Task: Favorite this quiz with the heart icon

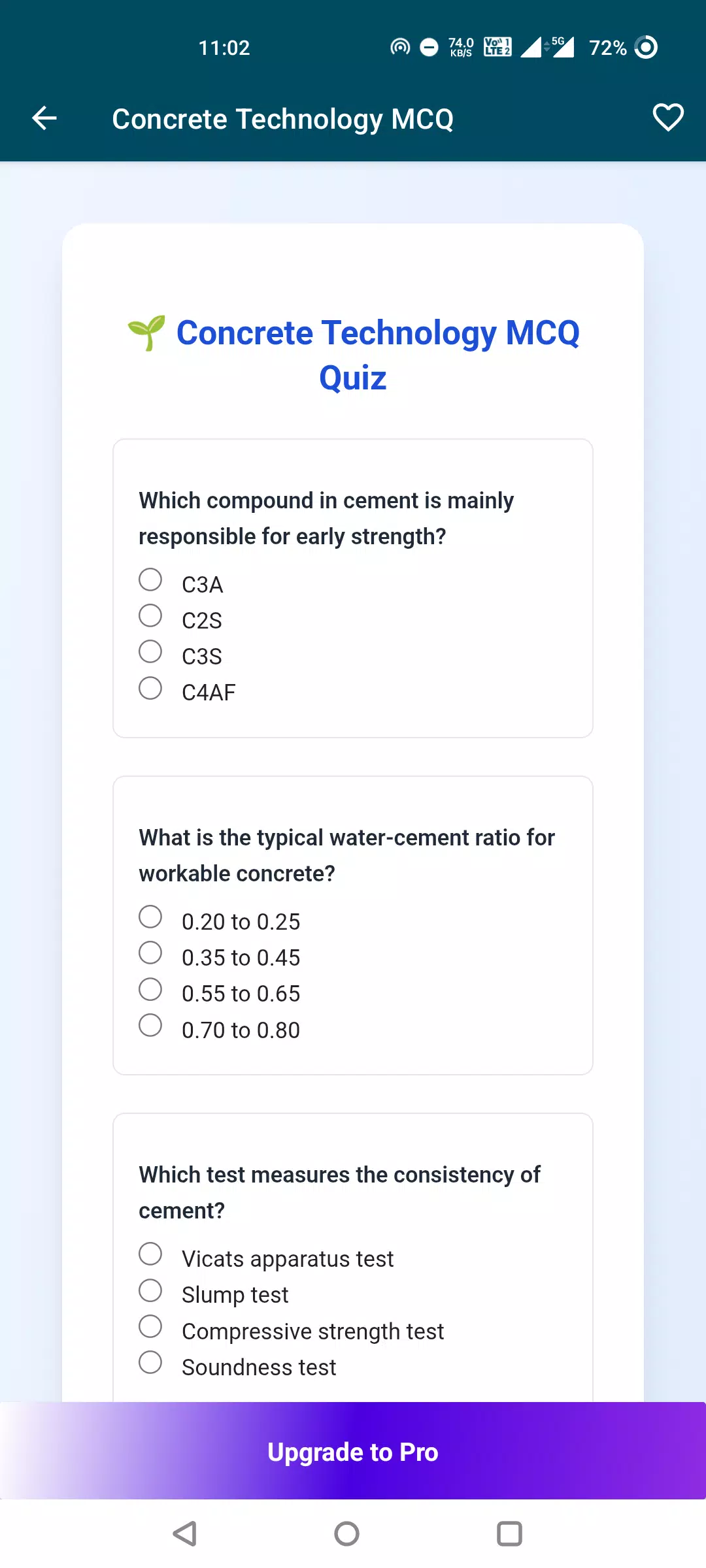Action: click(x=667, y=118)
